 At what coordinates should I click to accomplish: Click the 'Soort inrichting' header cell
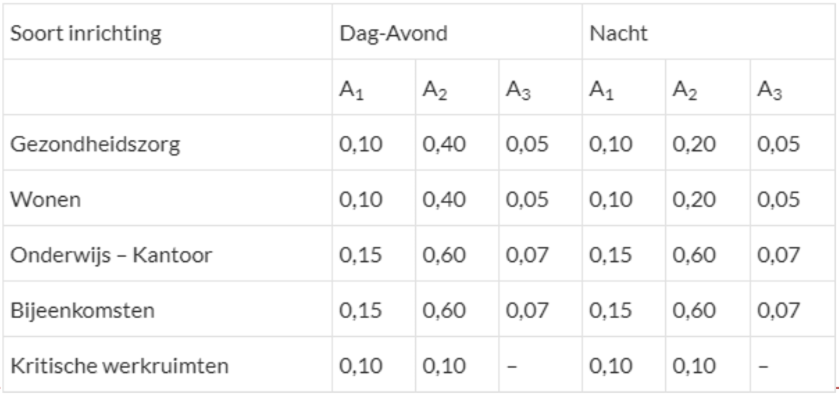point(167,32)
